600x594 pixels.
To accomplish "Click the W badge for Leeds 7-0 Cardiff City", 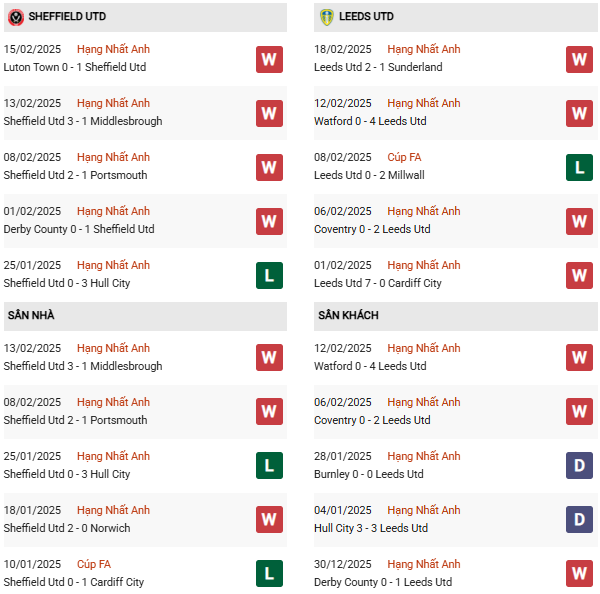I will (579, 275).
